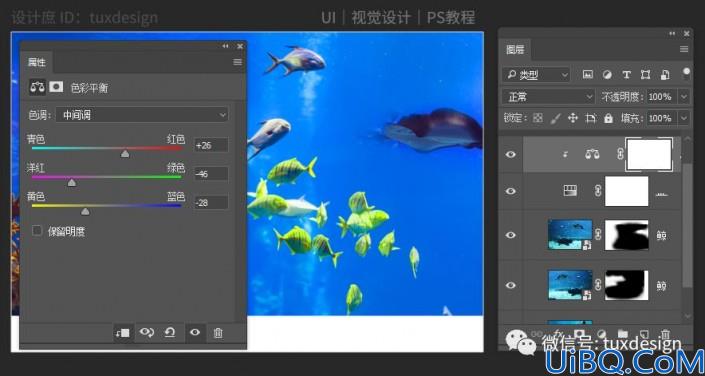Expand the 不透明度 opacity slider arrow

point(684,97)
